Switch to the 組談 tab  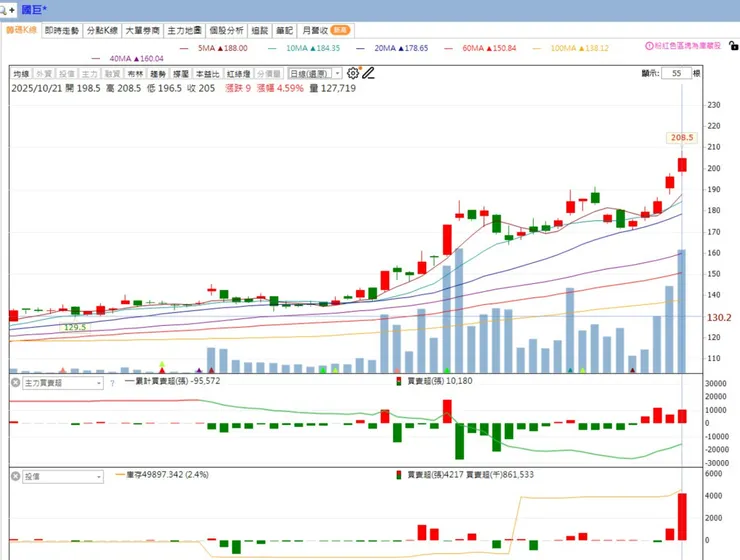260,31
